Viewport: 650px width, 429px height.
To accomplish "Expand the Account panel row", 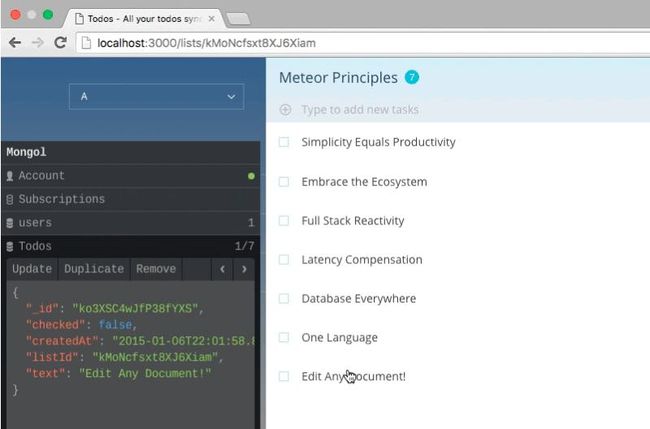I will pyautogui.click(x=131, y=176).
